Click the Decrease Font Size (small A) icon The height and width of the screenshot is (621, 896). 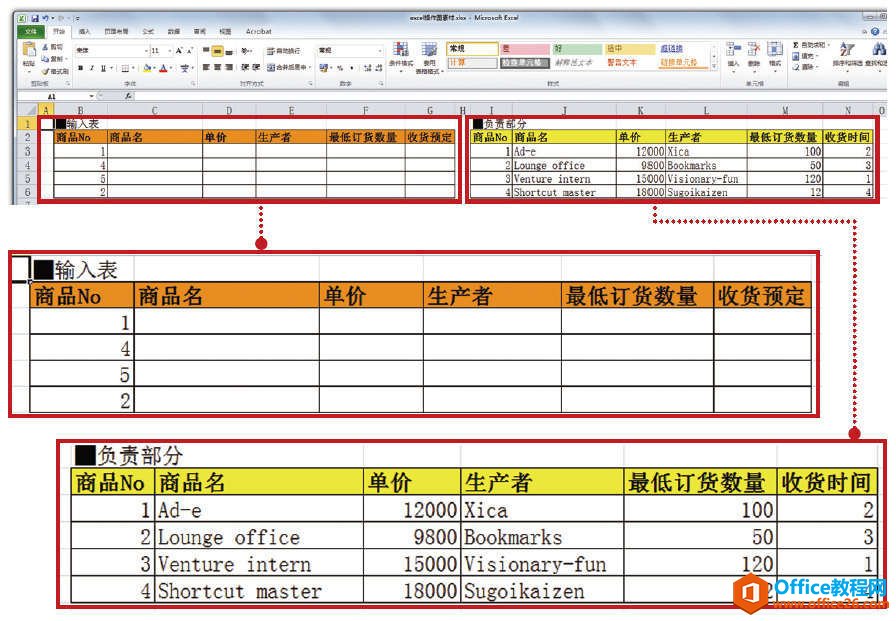pos(190,51)
